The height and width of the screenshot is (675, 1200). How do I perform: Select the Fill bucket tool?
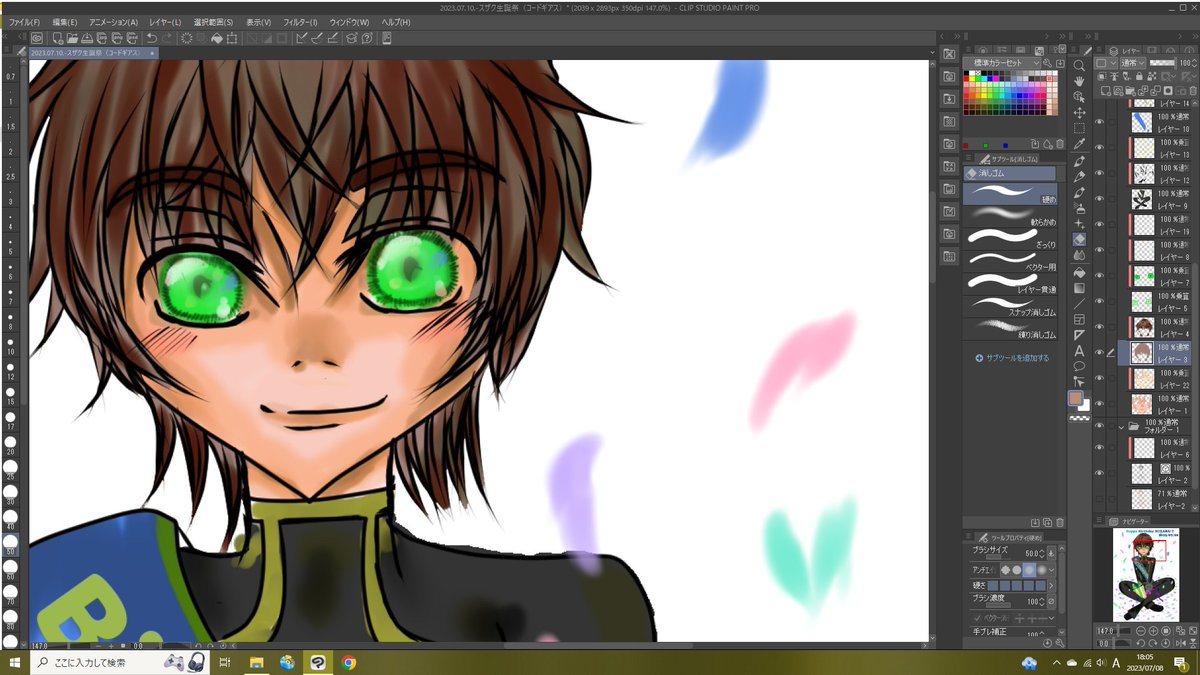click(1079, 272)
